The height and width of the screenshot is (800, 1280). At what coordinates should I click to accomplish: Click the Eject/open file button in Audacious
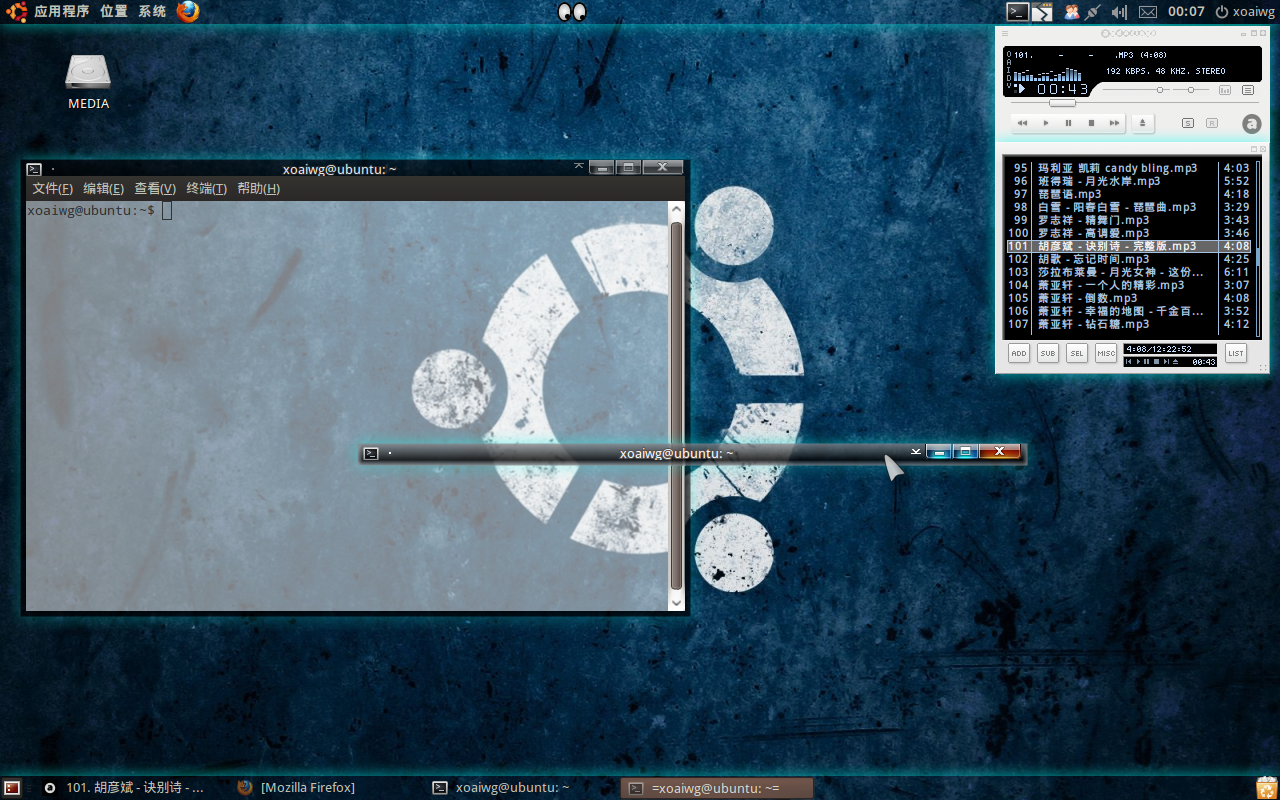point(1143,123)
